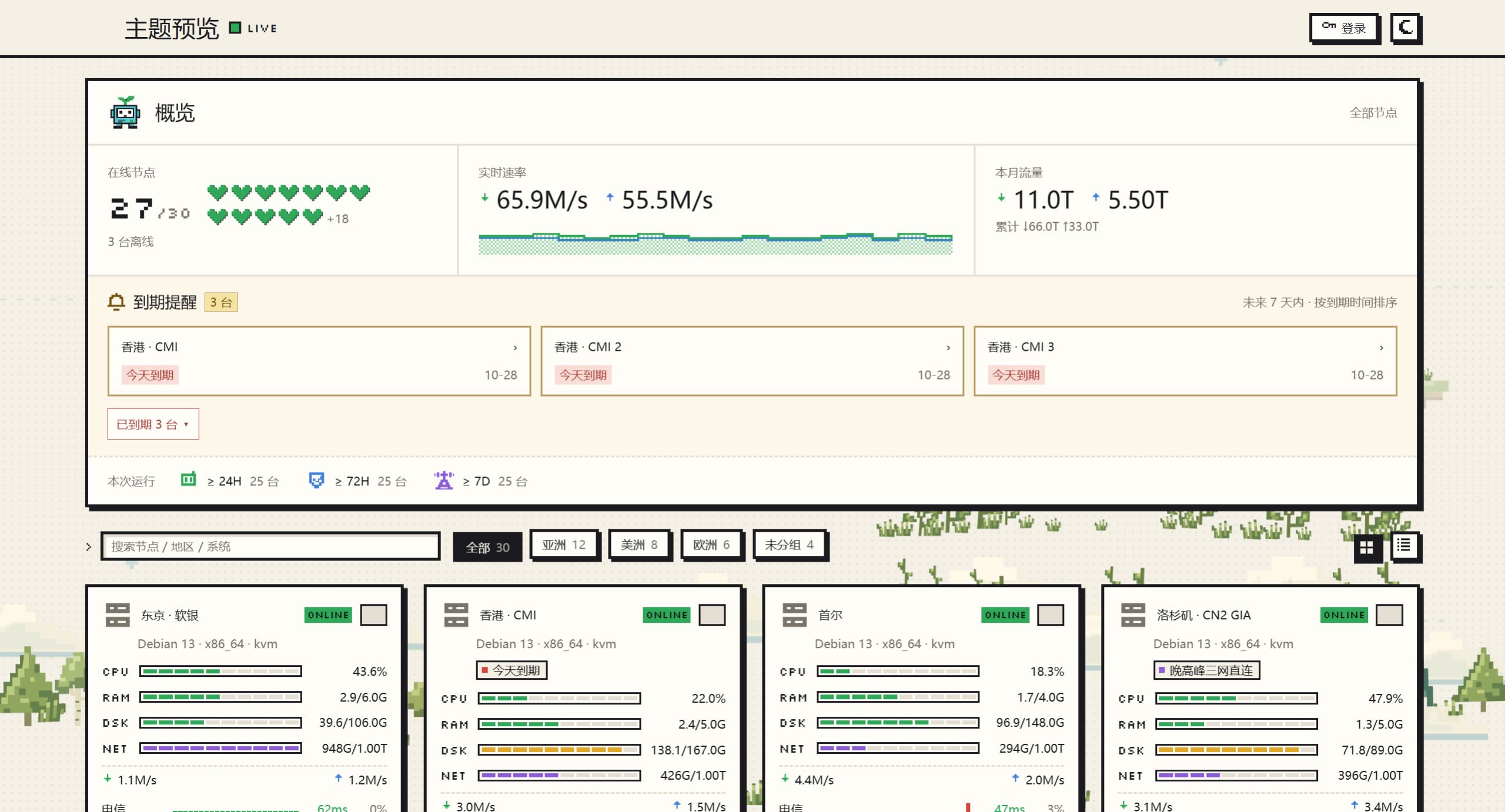
Task: Toggle dark mode with the moon icon
Action: coord(1406,28)
